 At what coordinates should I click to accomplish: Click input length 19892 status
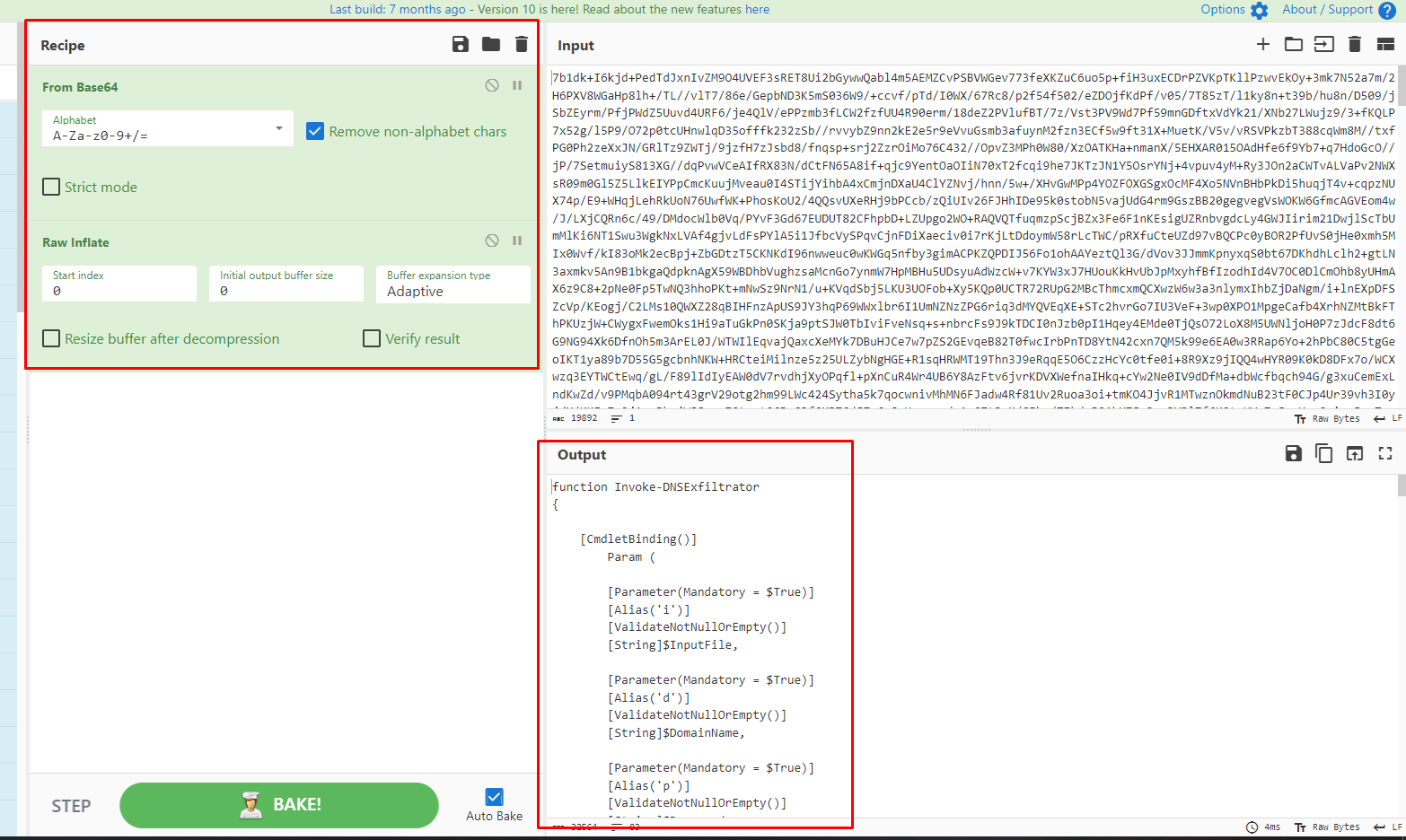pyautogui.click(x=576, y=418)
